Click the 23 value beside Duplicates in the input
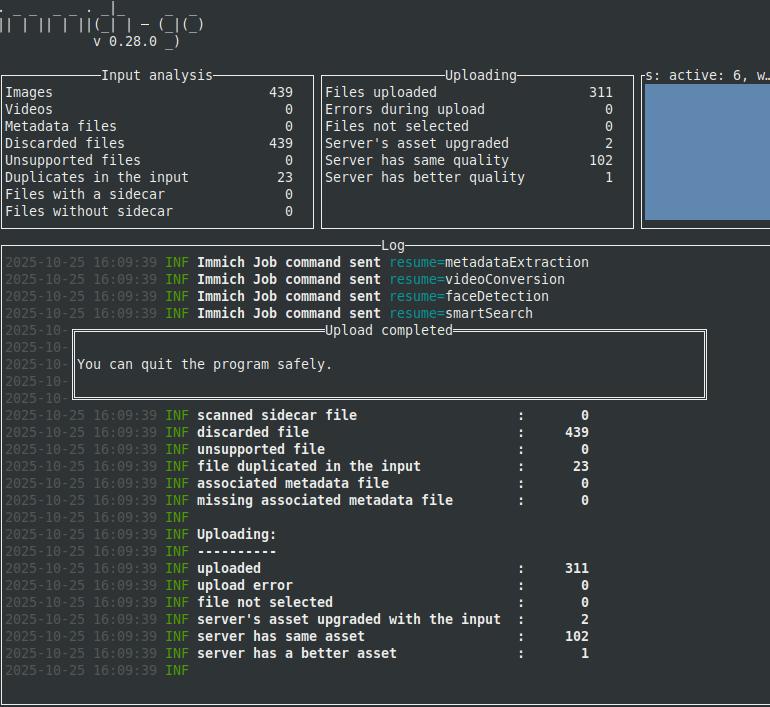Screen dimensions: 770x707 pos(285,177)
